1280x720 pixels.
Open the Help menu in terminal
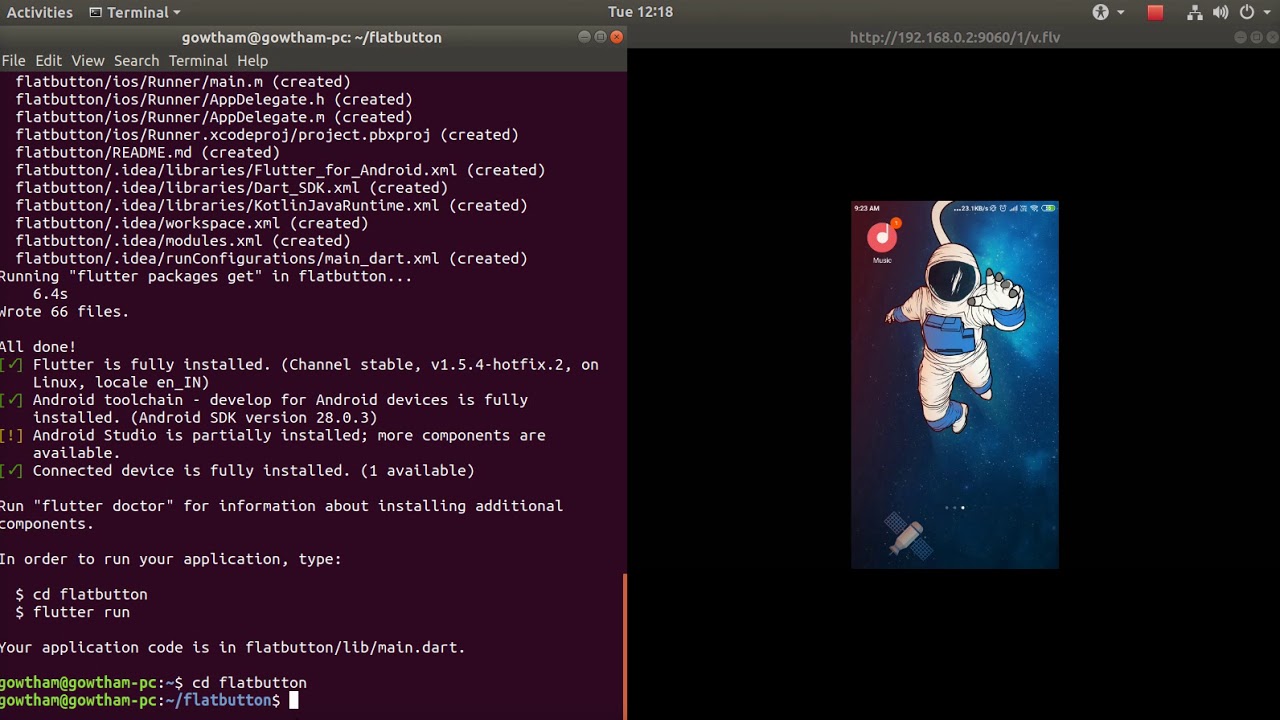[252, 61]
